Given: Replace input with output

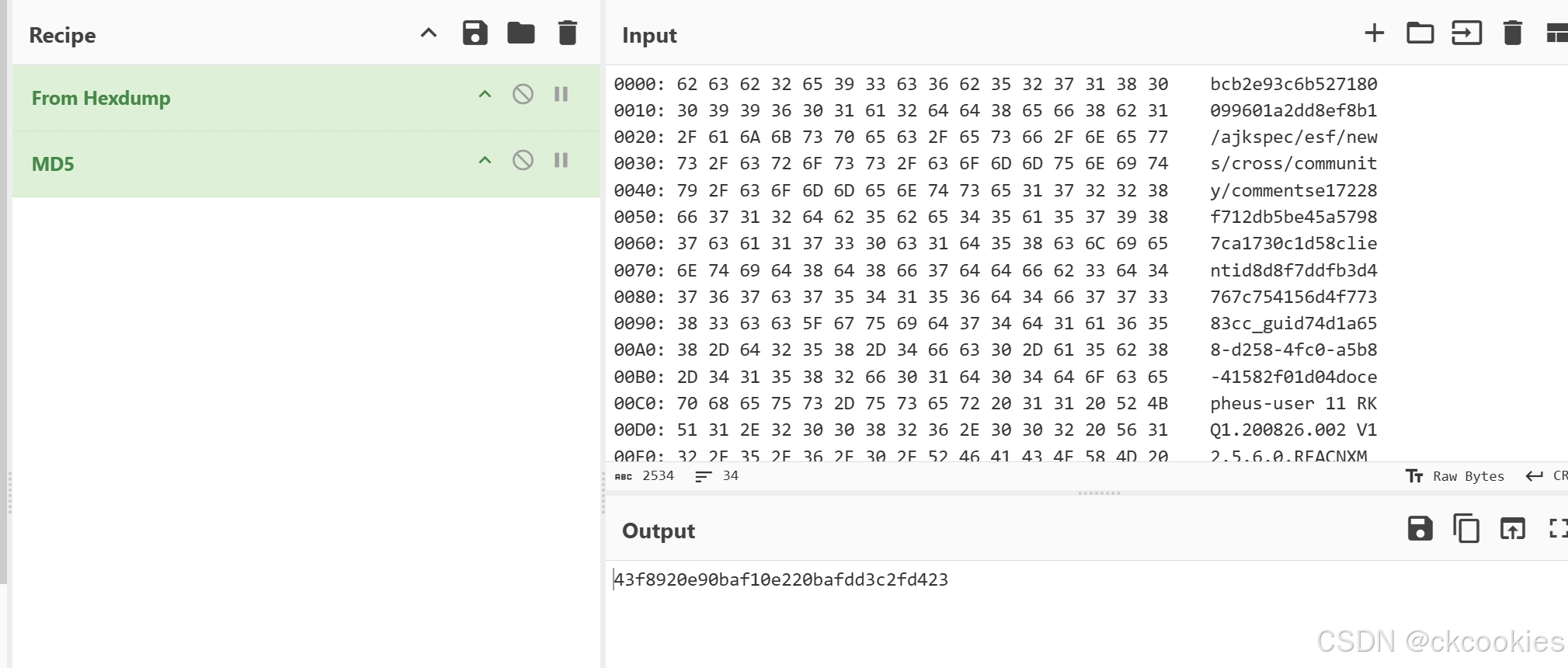Looking at the screenshot, I should pos(1513,529).
